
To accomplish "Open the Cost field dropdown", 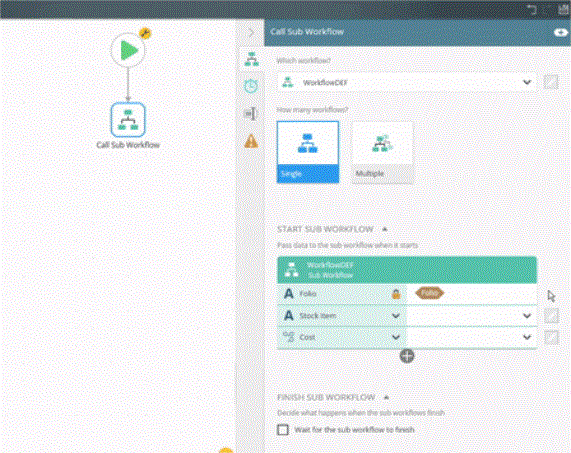I will click(396, 338).
